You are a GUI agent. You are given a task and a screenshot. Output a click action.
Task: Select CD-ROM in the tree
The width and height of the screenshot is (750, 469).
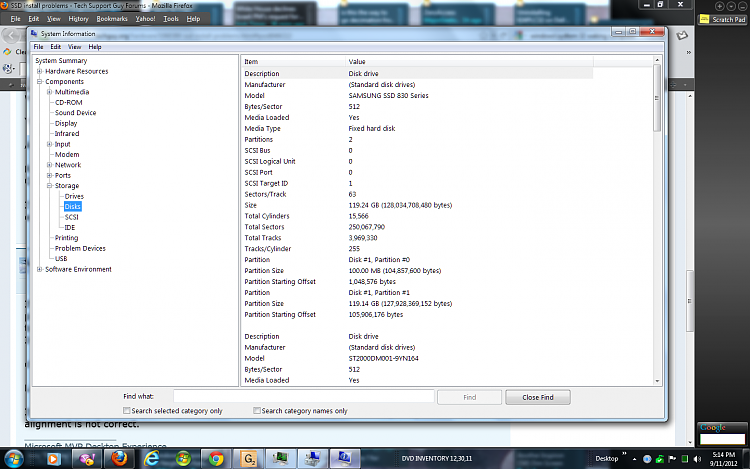tap(68, 102)
